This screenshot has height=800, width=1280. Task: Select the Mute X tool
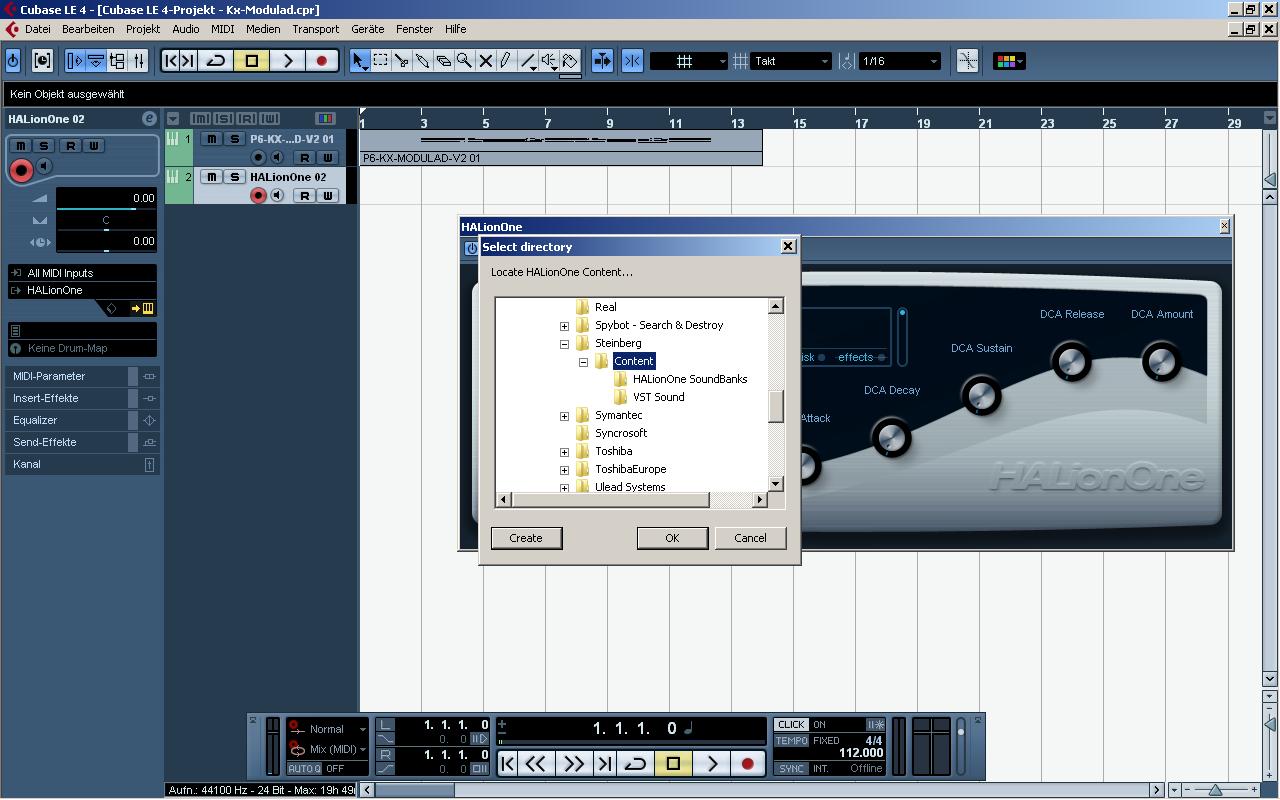pyautogui.click(x=485, y=61)
